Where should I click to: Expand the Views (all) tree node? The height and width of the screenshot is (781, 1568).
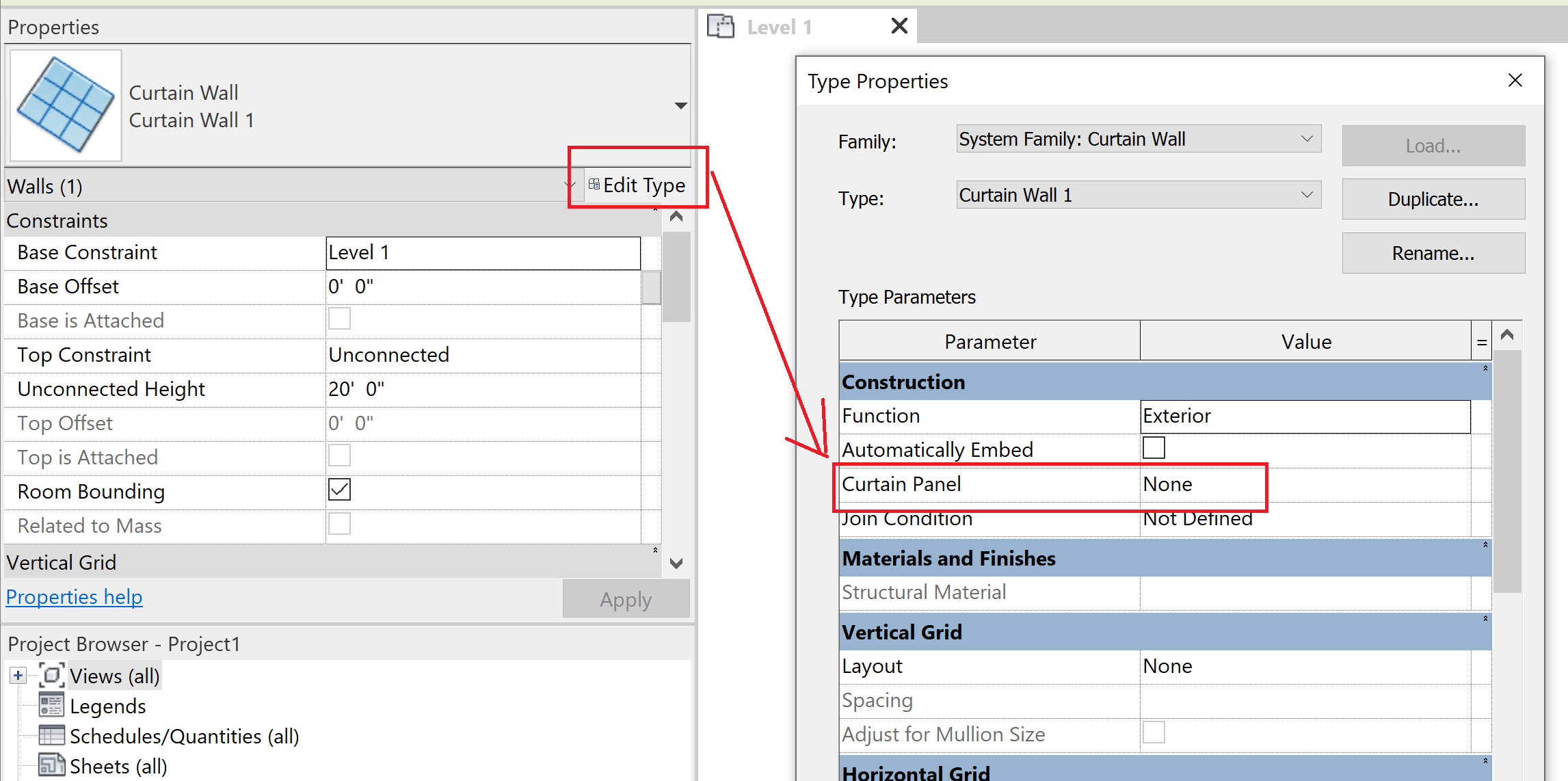click(x=17, y=675)
